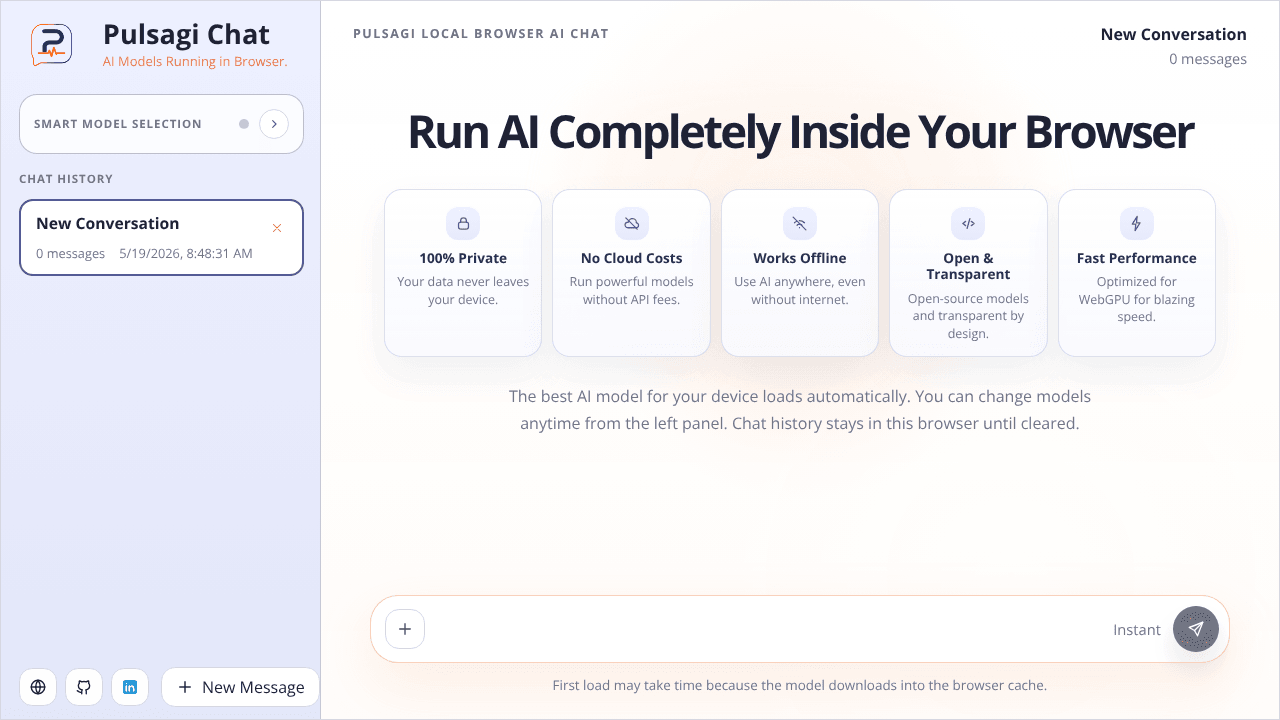The height and width of the screenshot is (720, 1280).
Task: Delete New Conversation with the X icon
Action: coord(277,228)
